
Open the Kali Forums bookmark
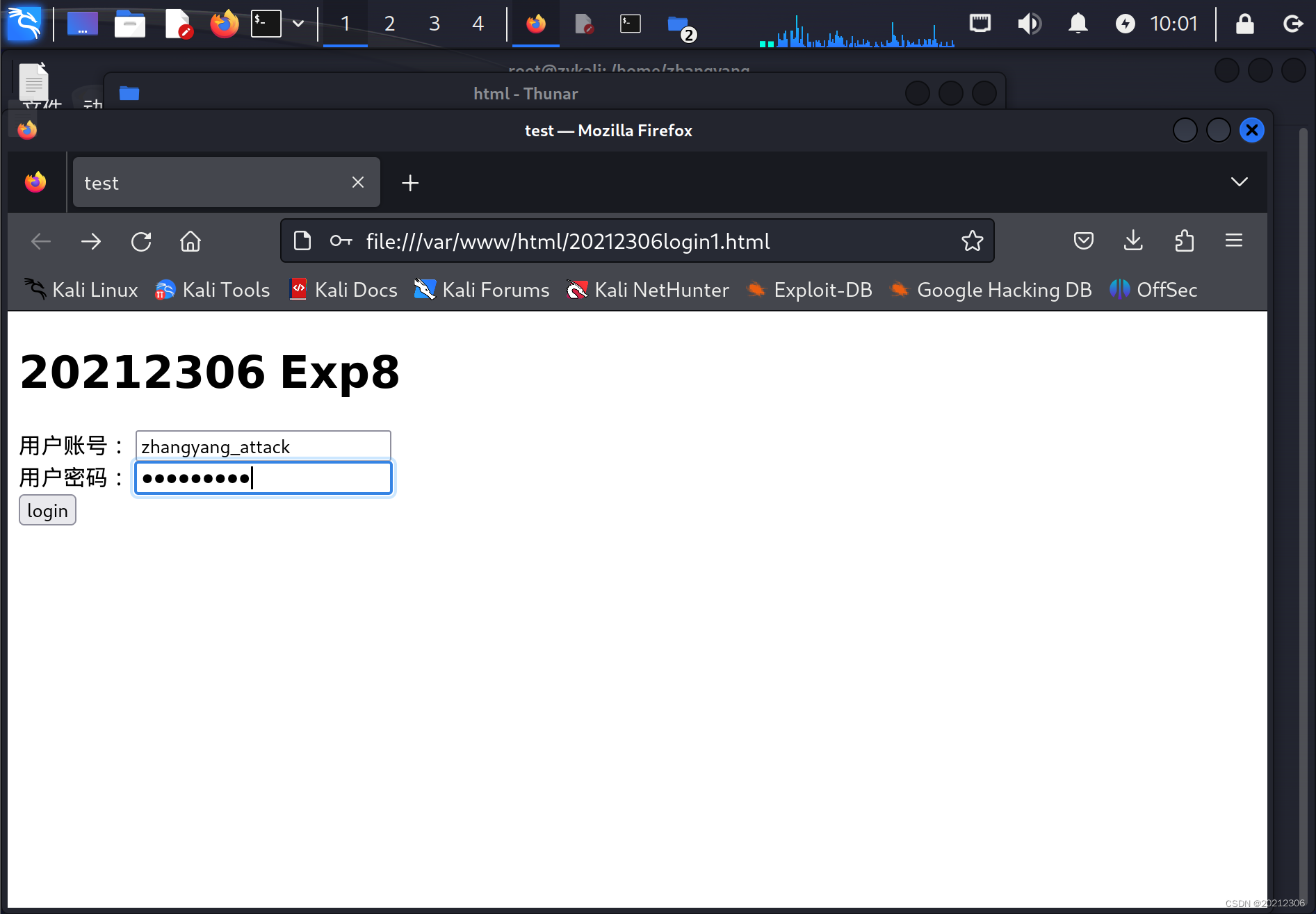click(482, 290)
